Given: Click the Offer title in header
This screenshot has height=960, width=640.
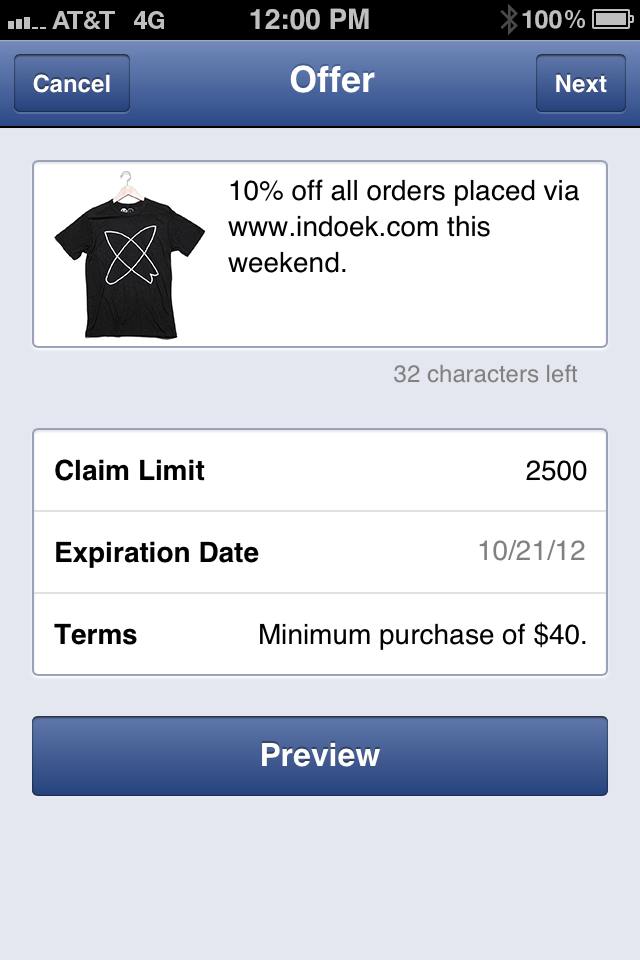Looking at the screenshot, I should tap(332, 80).
